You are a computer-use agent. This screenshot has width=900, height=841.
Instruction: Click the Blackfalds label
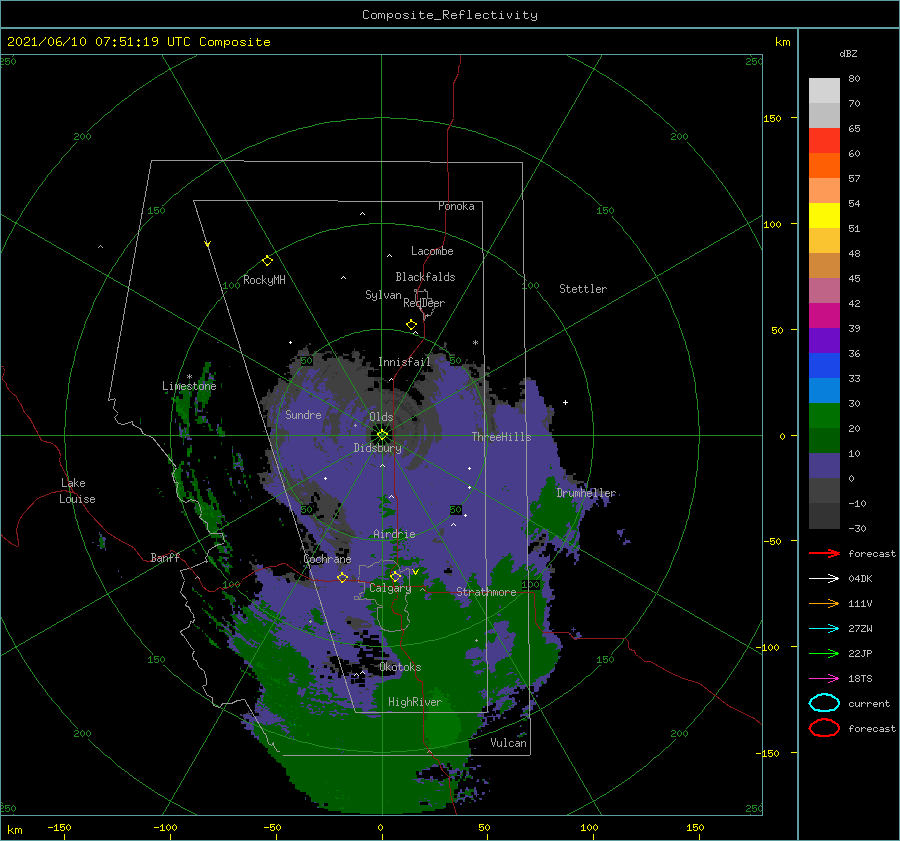pyautogui.click(x=425, y=277)
